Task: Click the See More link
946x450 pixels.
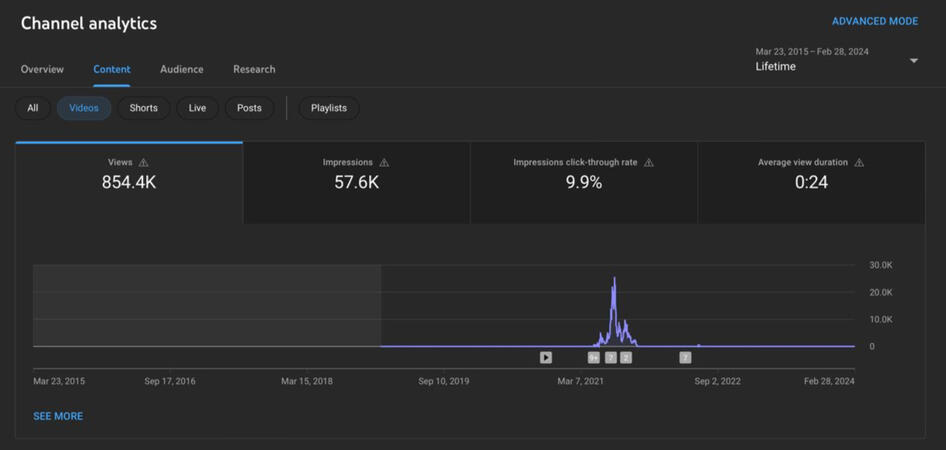Action: [x=58, y=416]
